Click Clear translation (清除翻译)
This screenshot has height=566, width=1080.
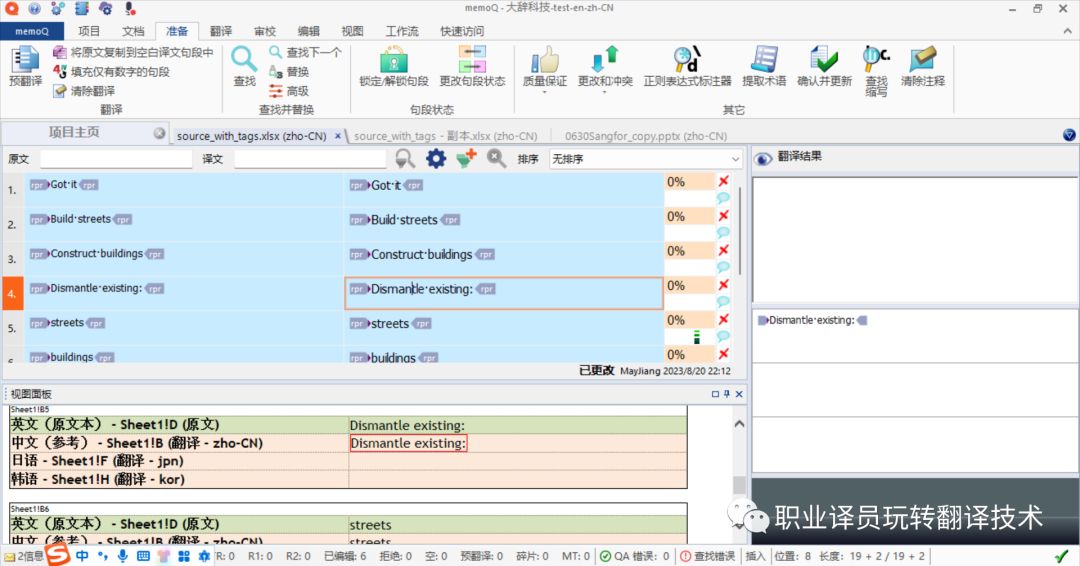tap(84, 91)
